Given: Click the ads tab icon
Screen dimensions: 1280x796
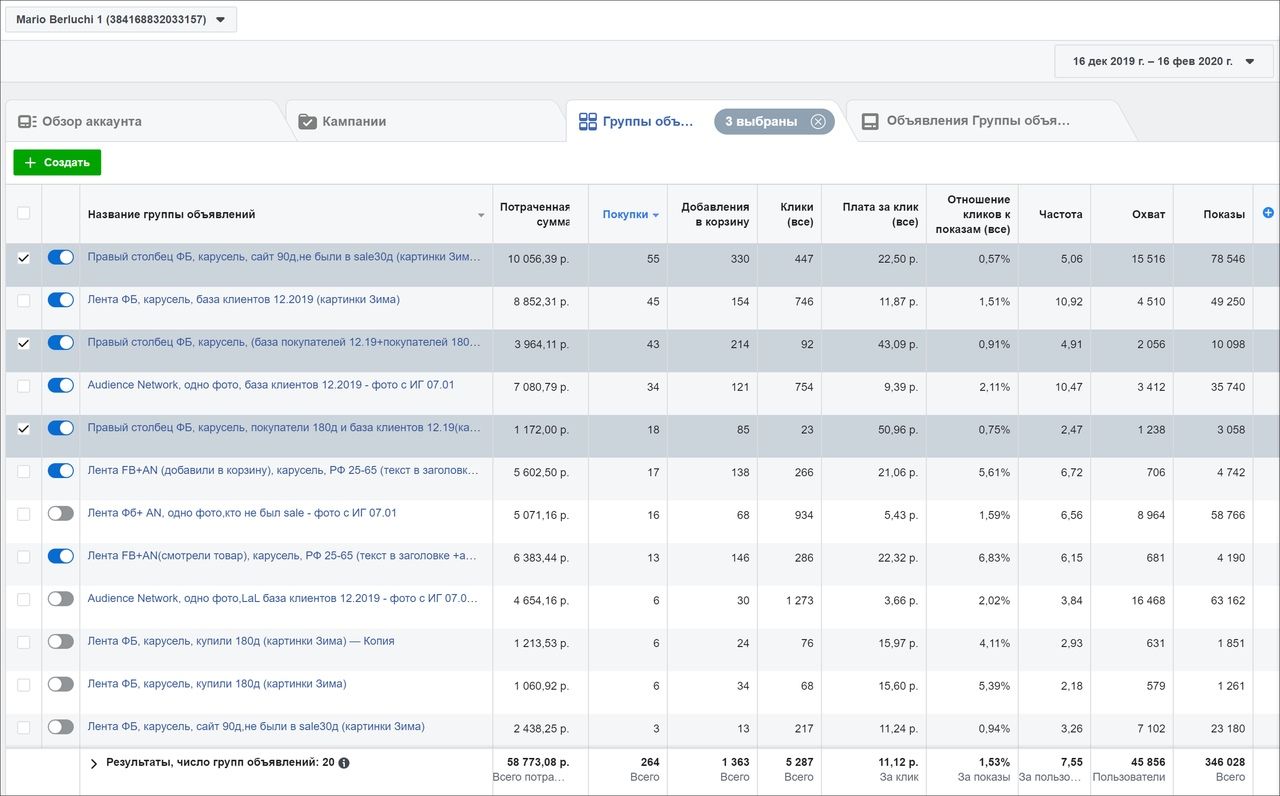Looking at the screenshot, I should (x=870, y=121).
